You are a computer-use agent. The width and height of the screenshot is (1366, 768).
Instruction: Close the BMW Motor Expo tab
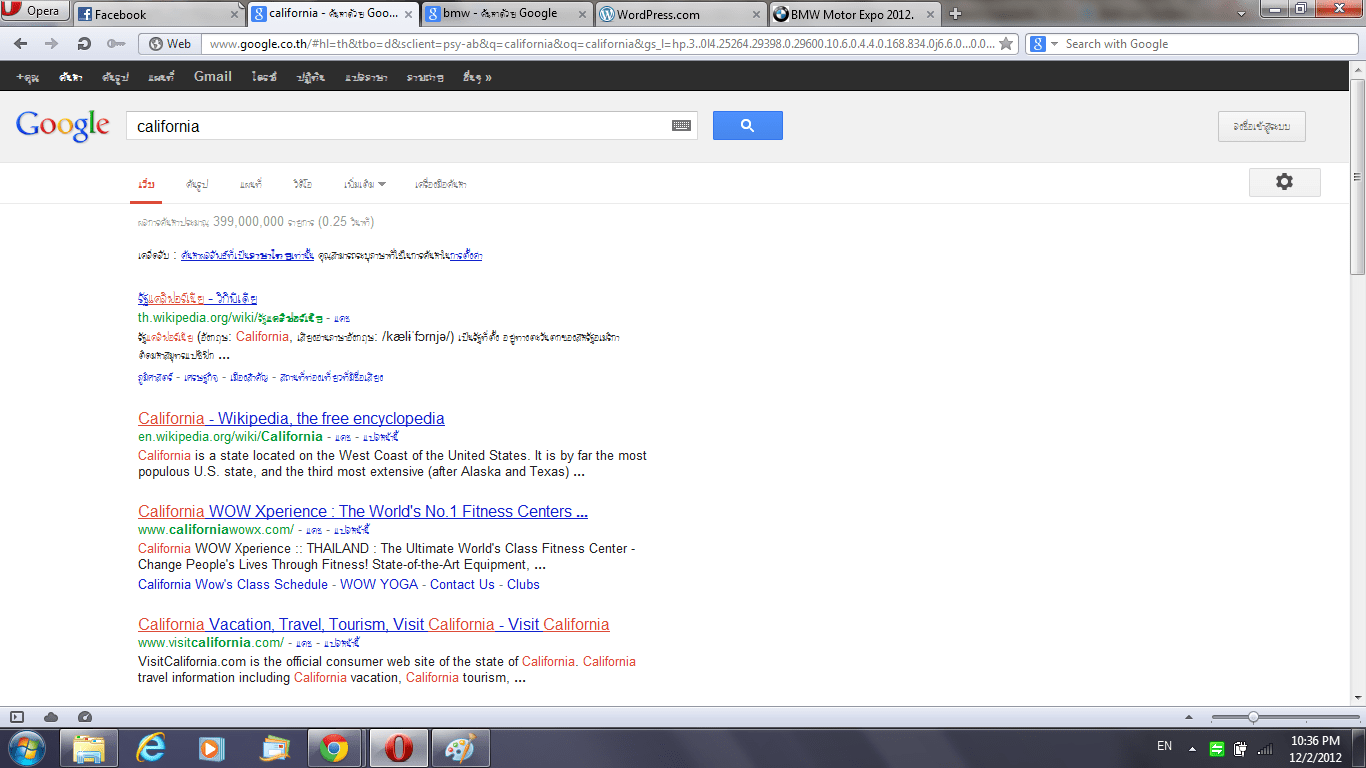tap(932, 14)
